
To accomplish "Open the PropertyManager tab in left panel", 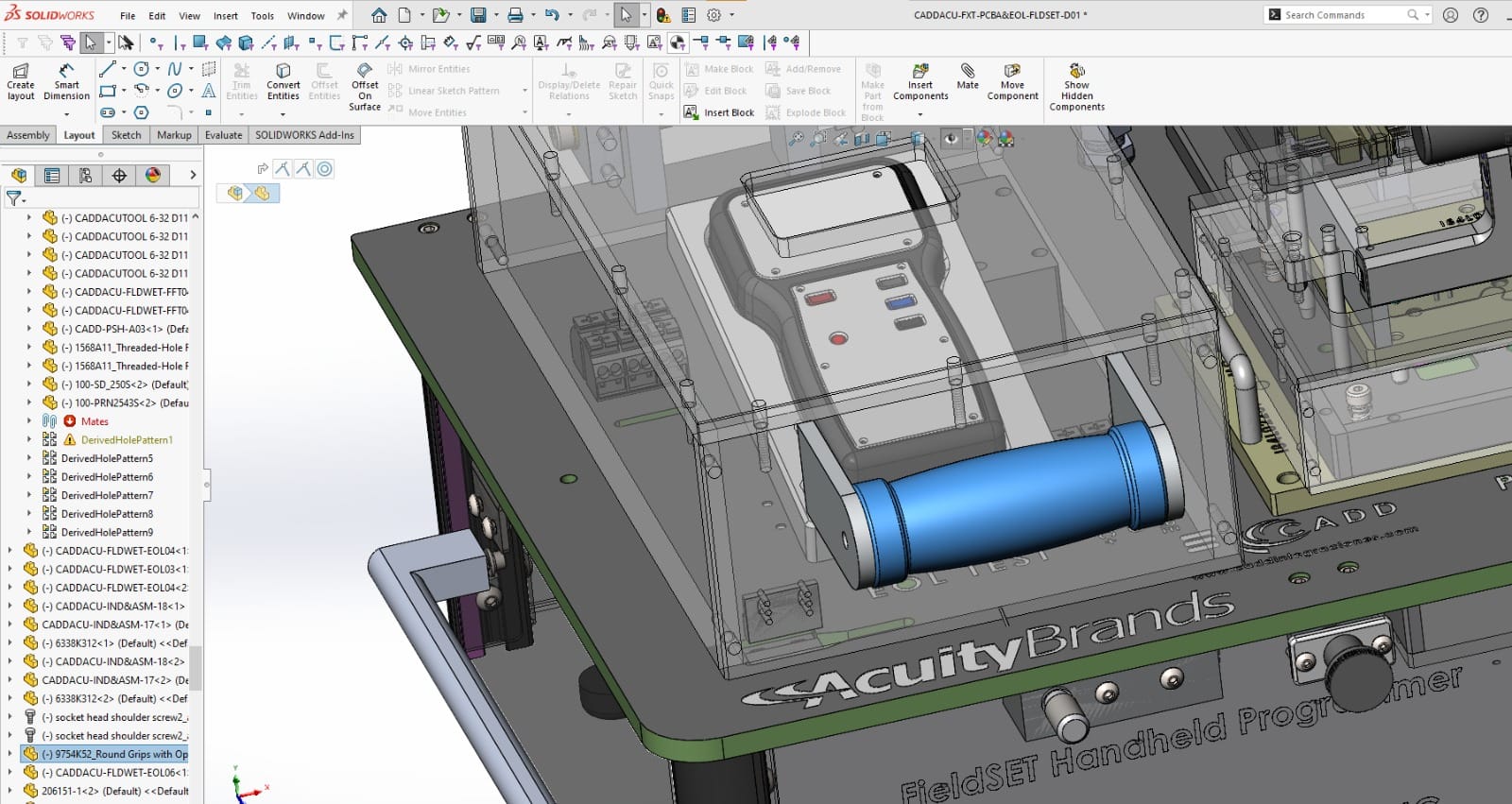I will [52, 176].
